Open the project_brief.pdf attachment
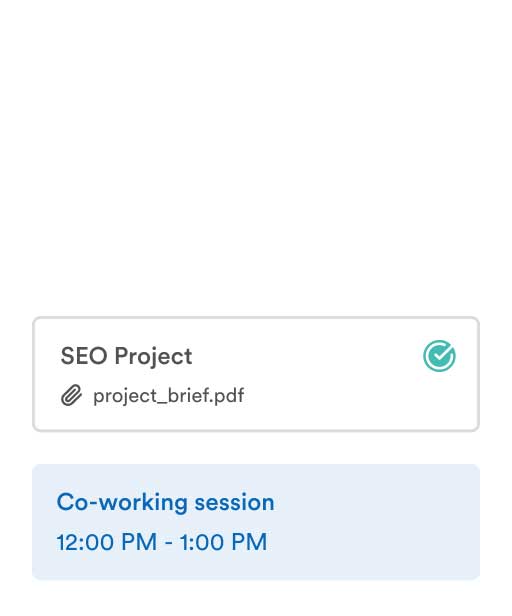This screenshot has width=512, height=616. coord(168,396)
